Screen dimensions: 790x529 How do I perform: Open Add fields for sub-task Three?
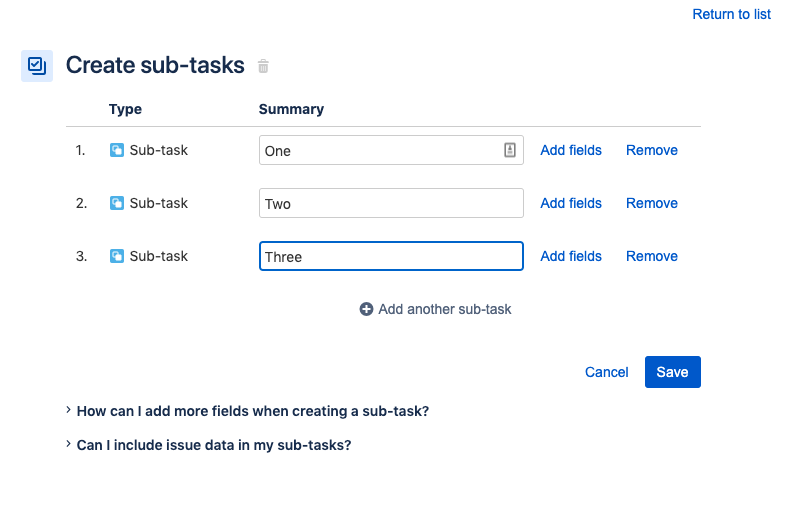click(570, 256)
